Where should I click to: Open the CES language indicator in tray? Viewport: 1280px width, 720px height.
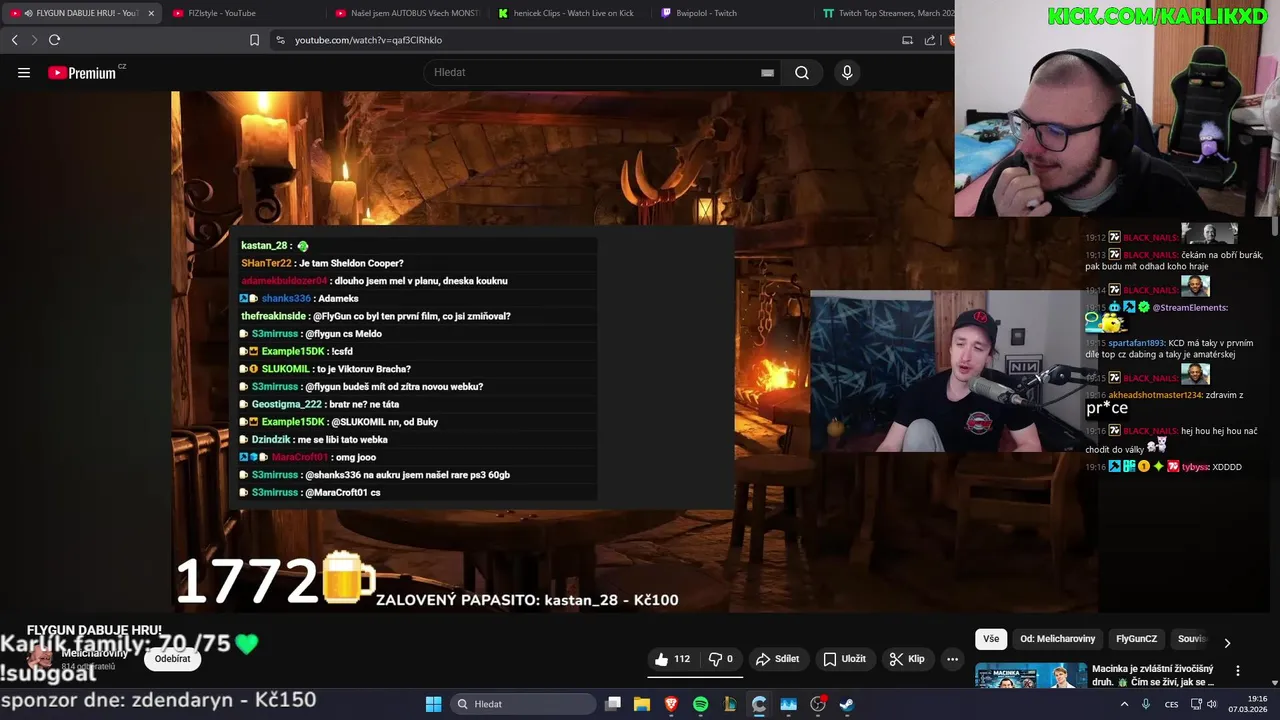click(x=1172, y=704)
